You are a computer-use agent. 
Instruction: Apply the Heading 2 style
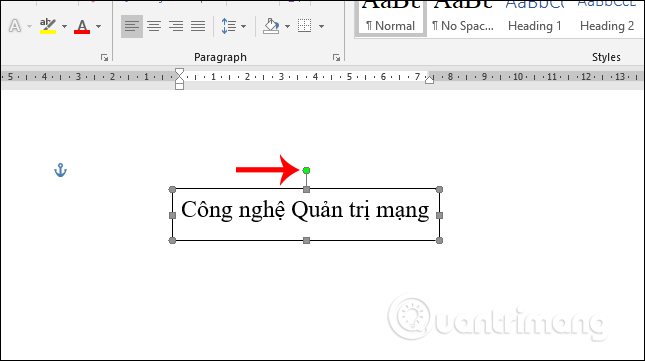point(607,19)
